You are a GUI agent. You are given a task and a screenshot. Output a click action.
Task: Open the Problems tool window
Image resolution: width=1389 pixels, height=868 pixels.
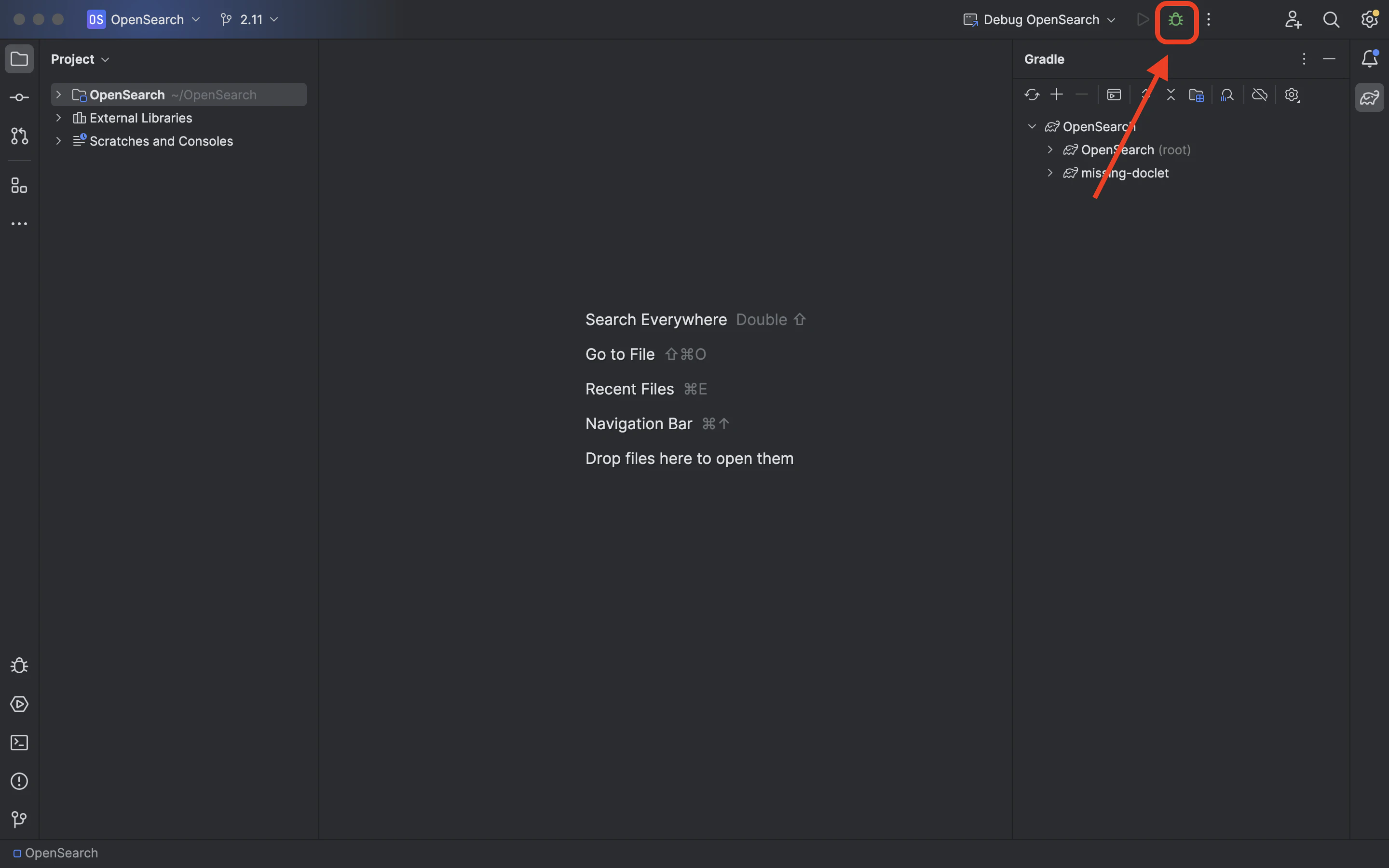(x=19, y=781)
